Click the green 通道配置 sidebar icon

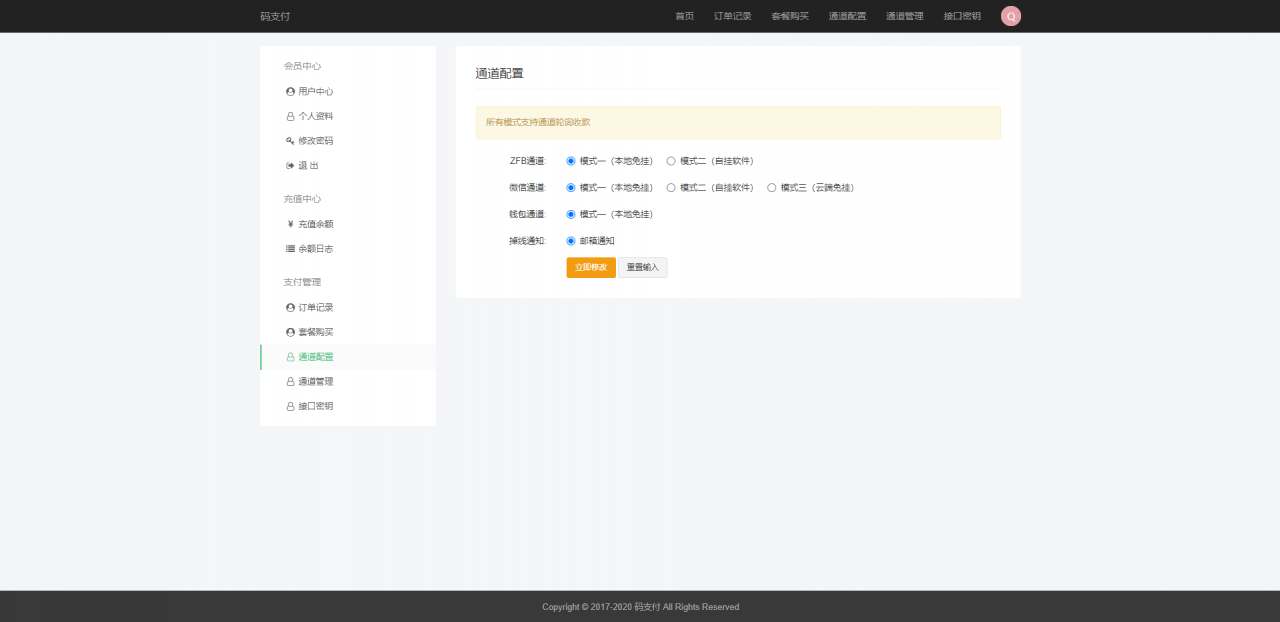point(289,356)
